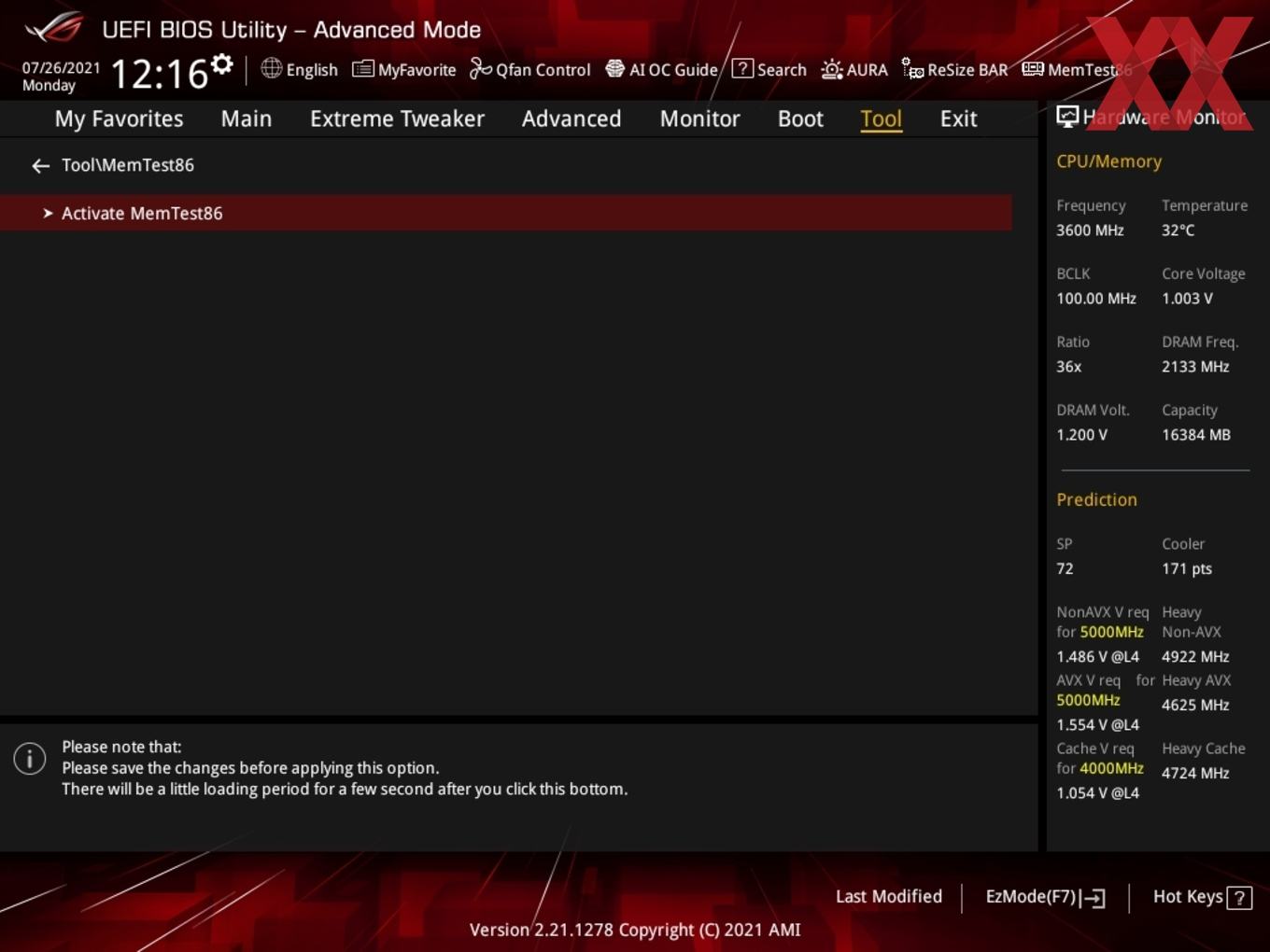Click the Qfan Control fan icon
This screenshot has height=952, width=1270.
[480, 68]
